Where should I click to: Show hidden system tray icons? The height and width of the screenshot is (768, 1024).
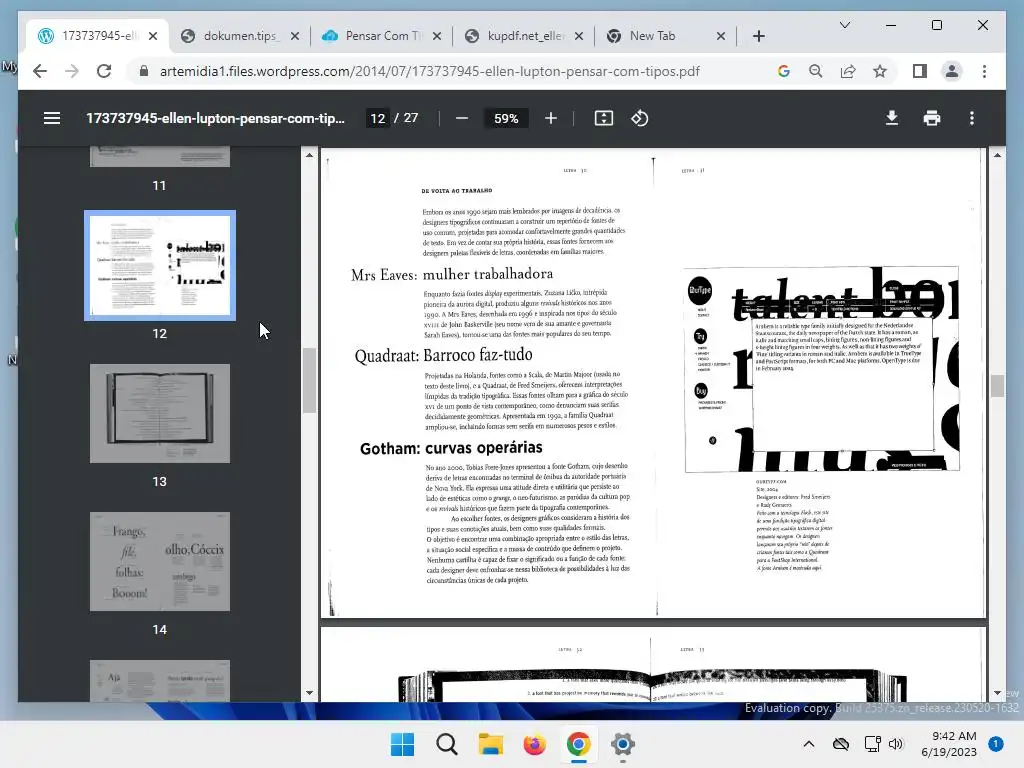808,744
